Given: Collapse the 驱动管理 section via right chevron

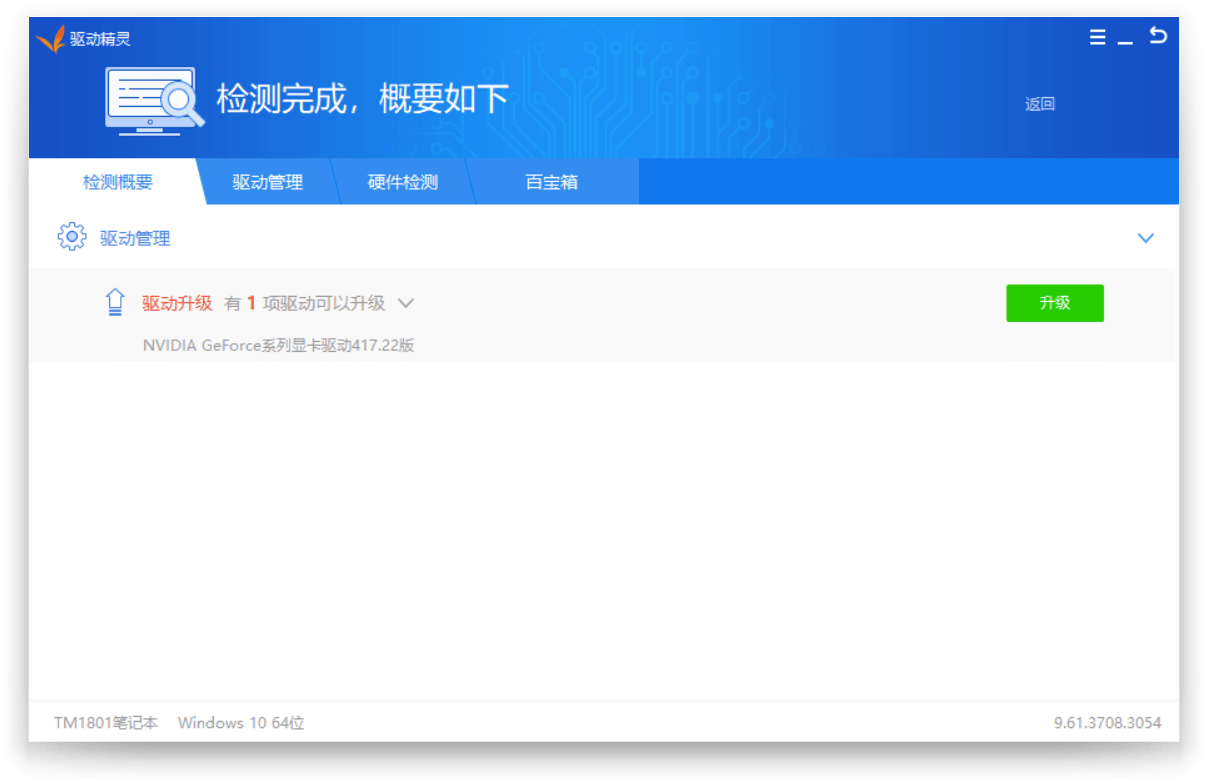Looking at the screenshot, I should click(x=1146, y=238).
